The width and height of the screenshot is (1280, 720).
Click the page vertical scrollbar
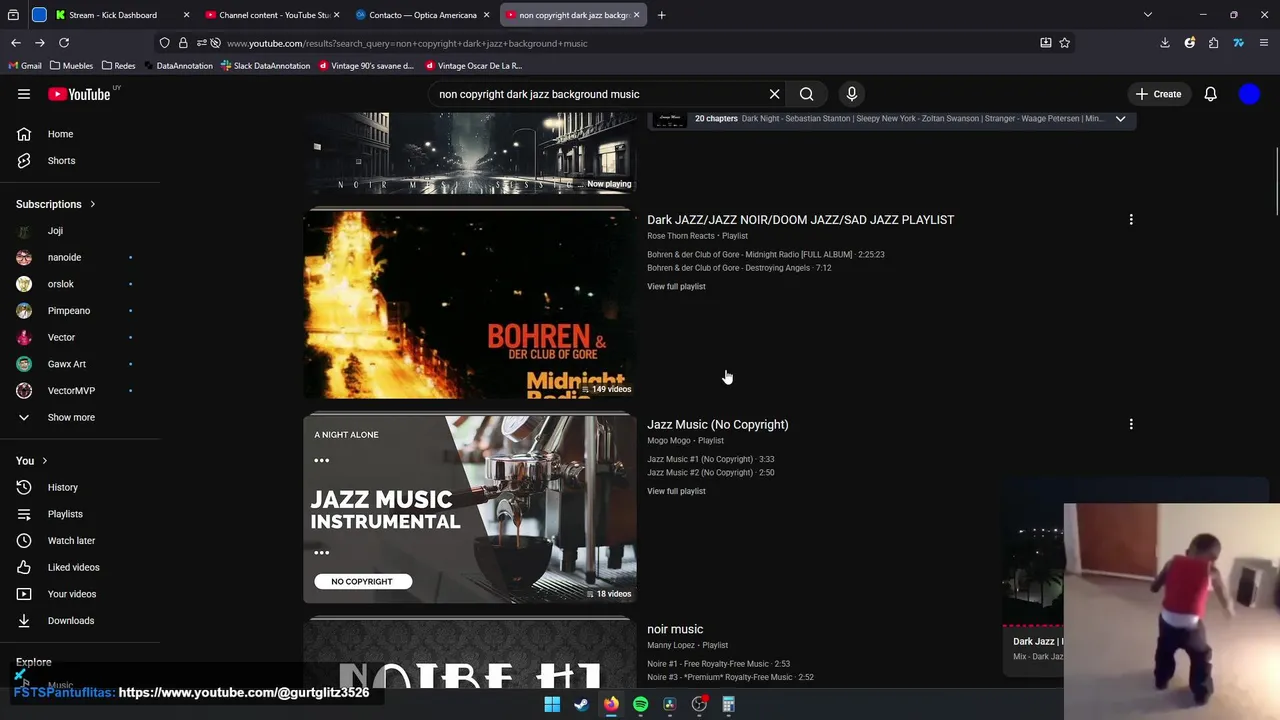coord(1275,180)
